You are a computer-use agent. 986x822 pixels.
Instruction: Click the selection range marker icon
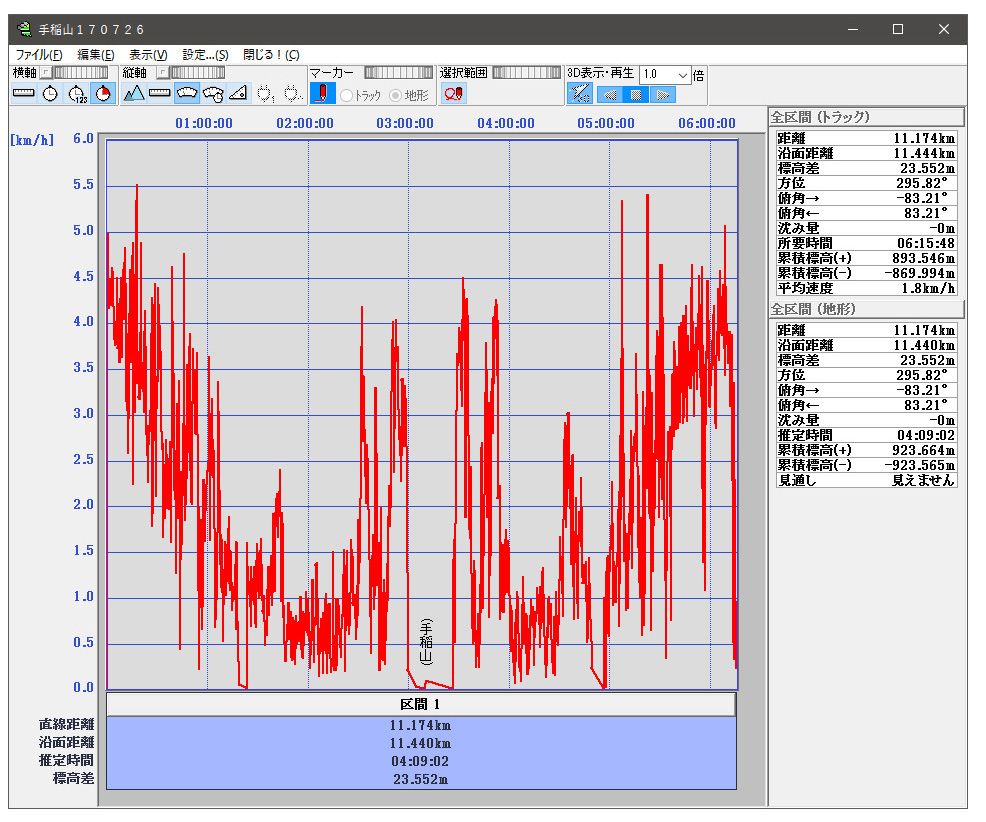[x=453, y=94]
